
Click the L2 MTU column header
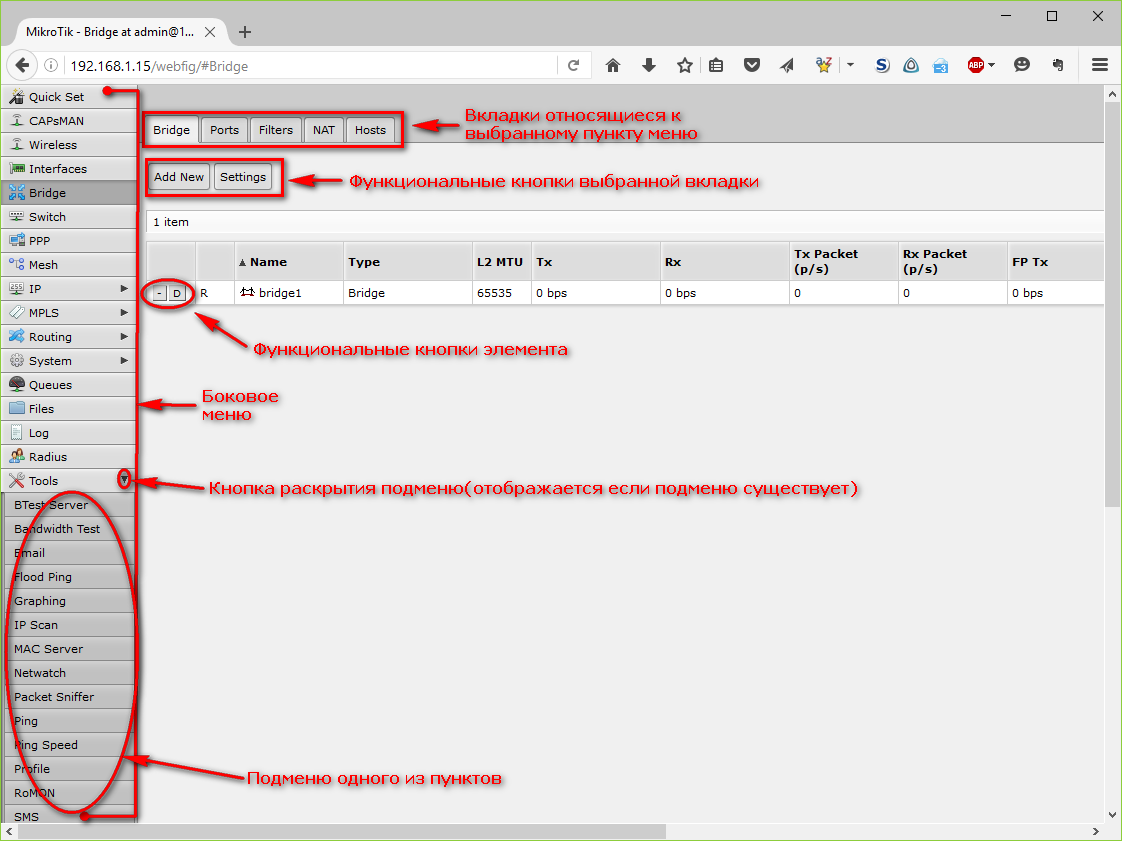(x=499, y=262)
